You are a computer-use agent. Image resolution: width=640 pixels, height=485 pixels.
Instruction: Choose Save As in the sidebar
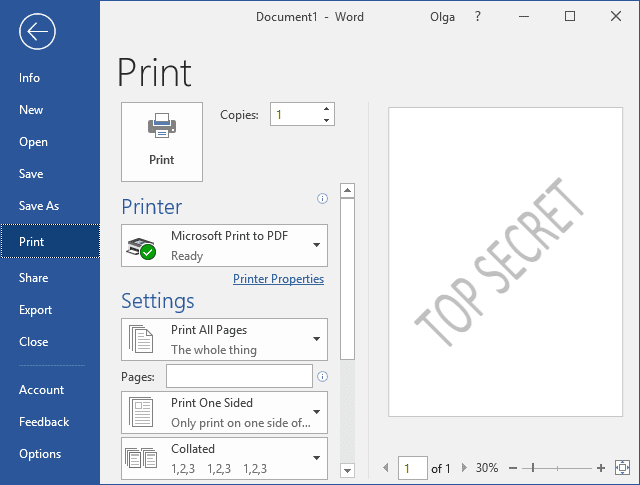50,206
